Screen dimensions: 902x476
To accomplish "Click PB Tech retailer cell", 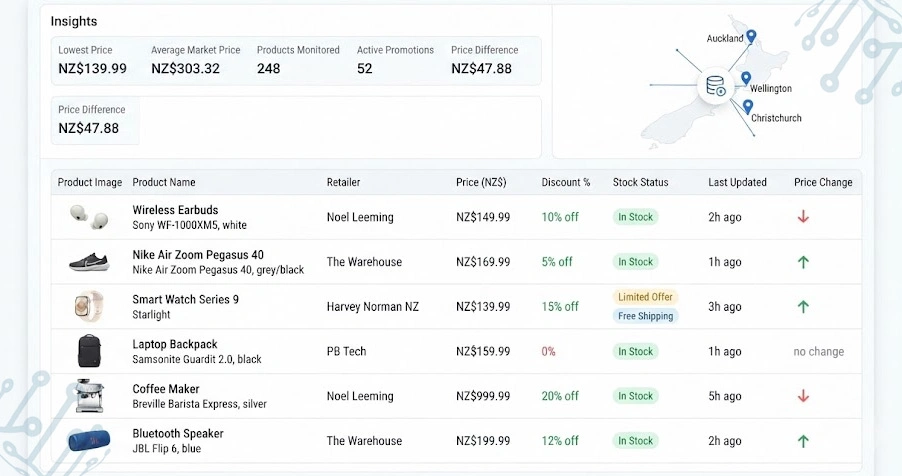I will [346, 351].
